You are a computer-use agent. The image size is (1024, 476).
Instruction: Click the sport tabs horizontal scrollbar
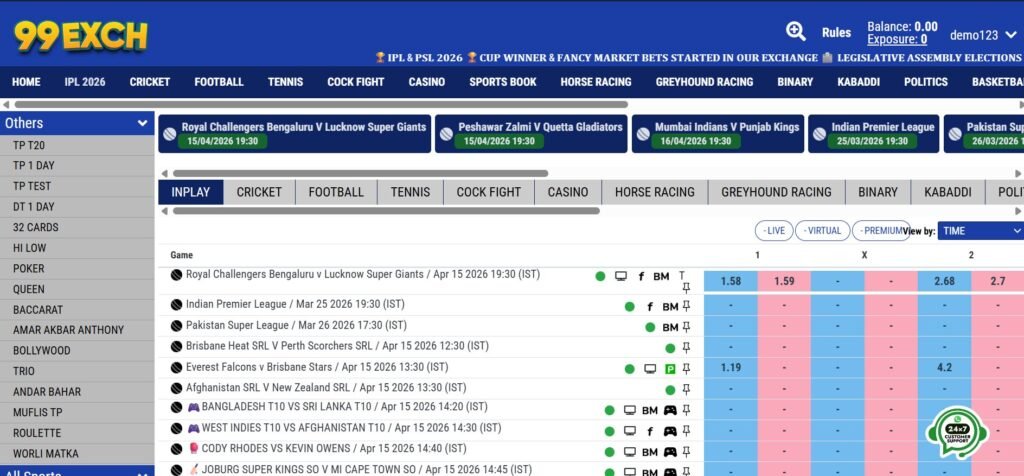point(386,211)
